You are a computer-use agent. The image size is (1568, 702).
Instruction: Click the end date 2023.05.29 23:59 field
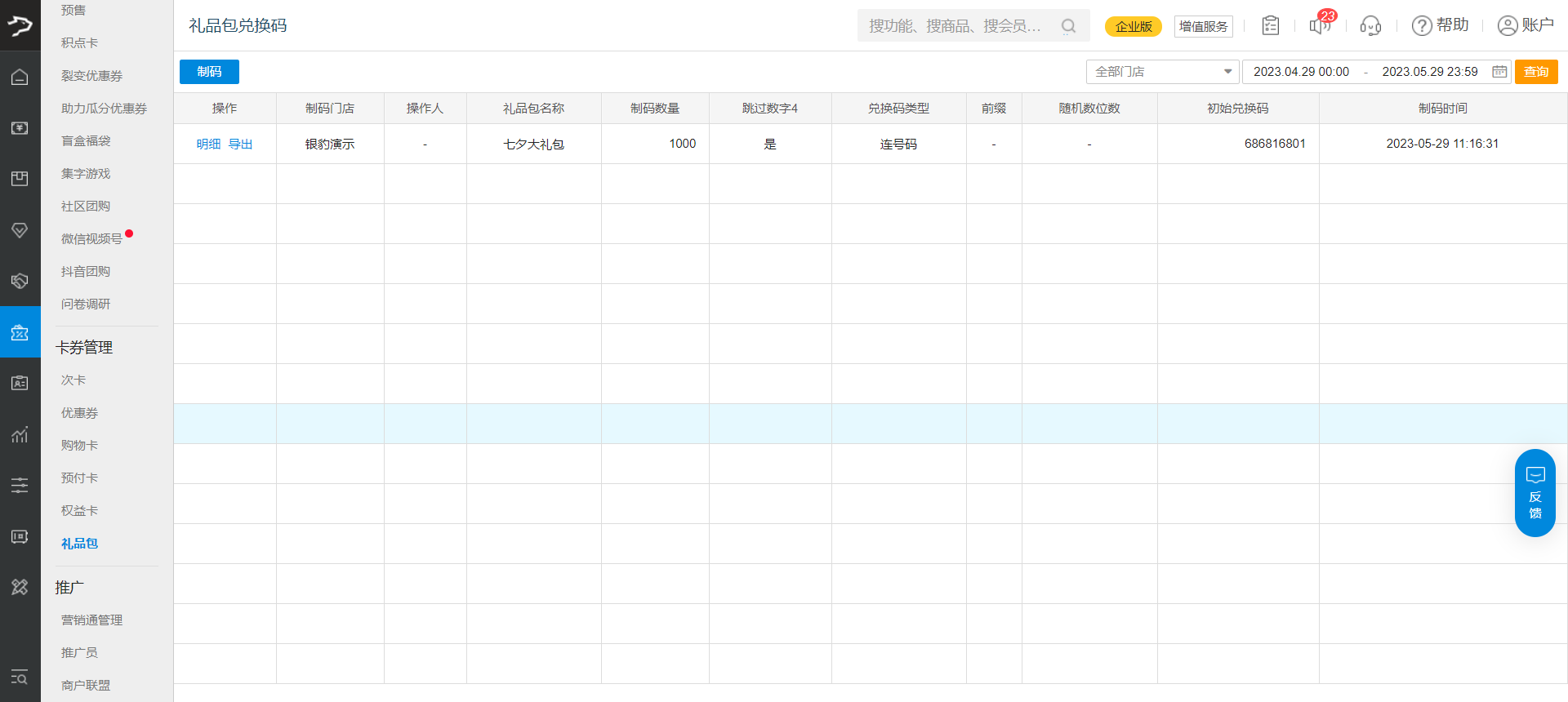1430,72
